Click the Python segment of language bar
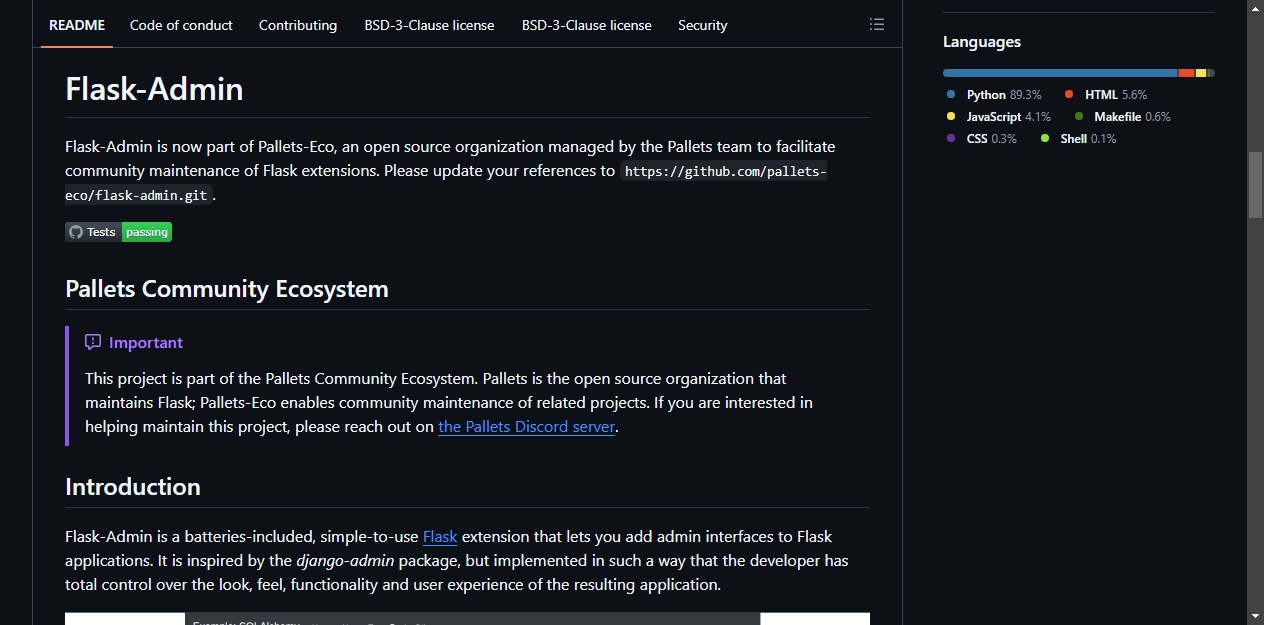Screen dimensions: 1264x625 pyautogui.click(x=1060, y=73)
